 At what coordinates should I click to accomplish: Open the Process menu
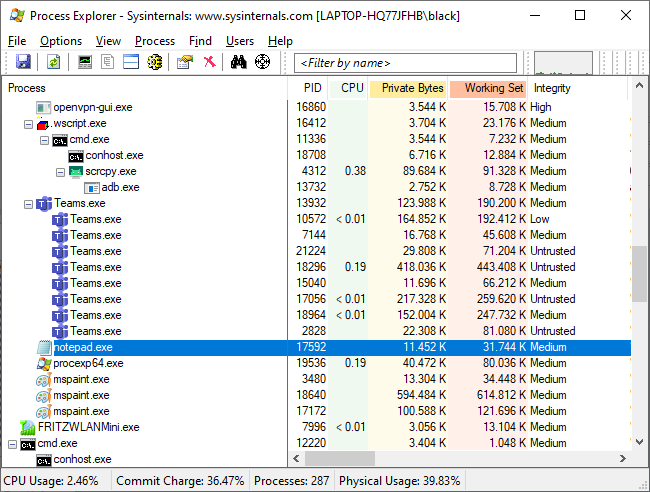[x=155, y=41]
